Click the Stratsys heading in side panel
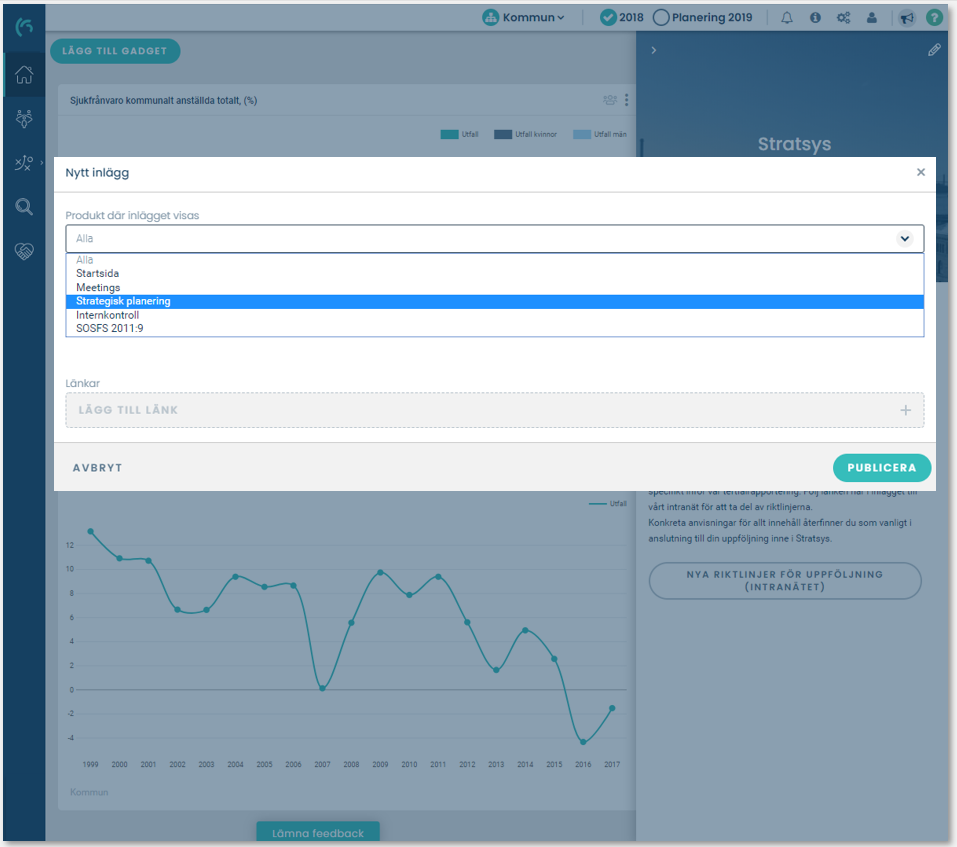The image size is (957, 847). (794, 144)
